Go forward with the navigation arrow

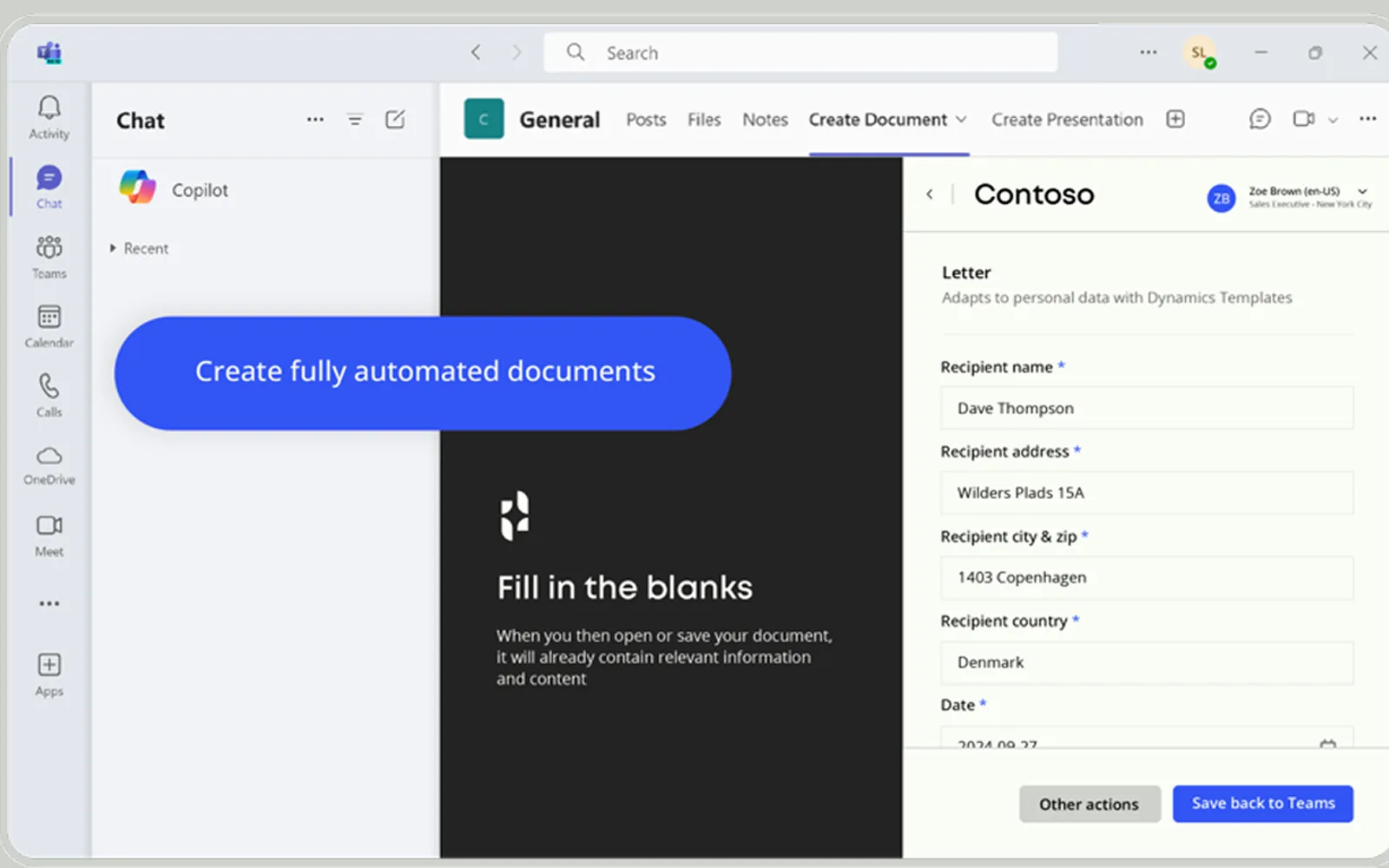pos(517,53)
